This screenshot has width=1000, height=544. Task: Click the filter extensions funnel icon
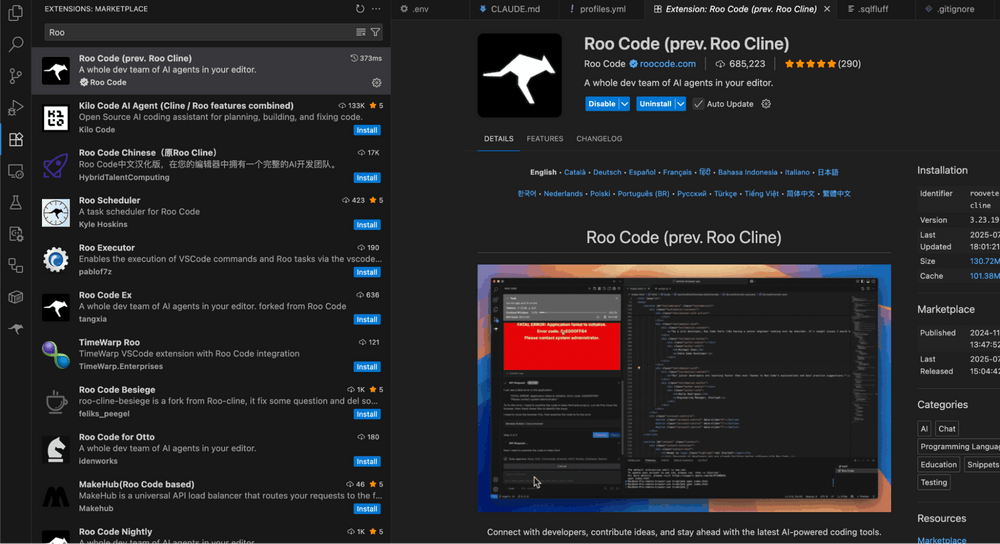[x=376, y=32]
